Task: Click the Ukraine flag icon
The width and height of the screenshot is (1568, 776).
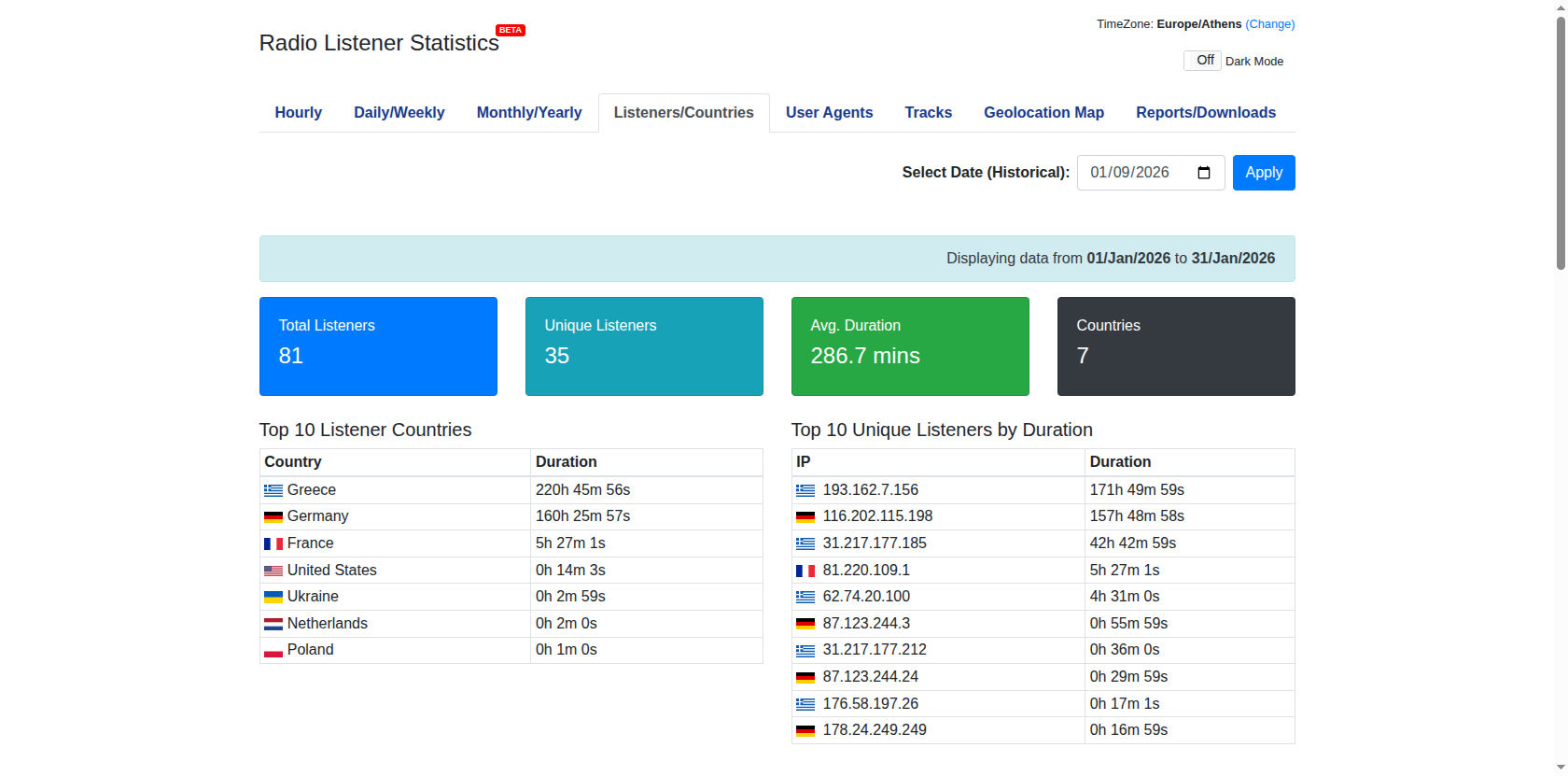Action: 273,597
